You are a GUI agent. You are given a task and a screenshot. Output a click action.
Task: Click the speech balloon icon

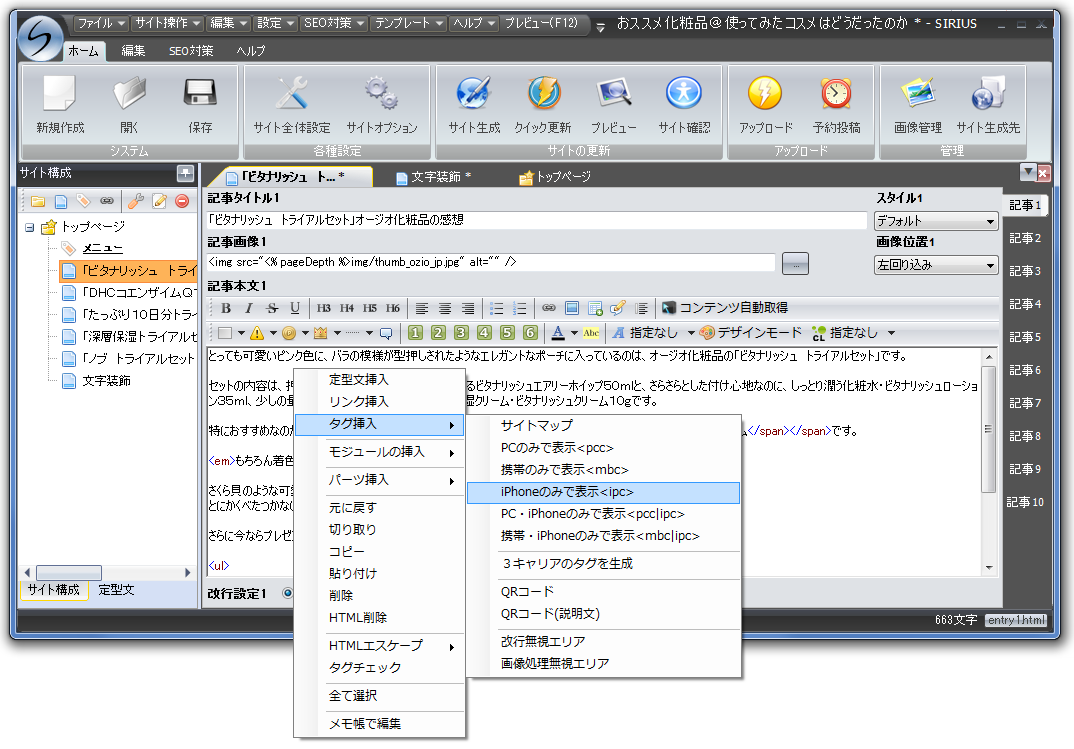coord(386,333)
